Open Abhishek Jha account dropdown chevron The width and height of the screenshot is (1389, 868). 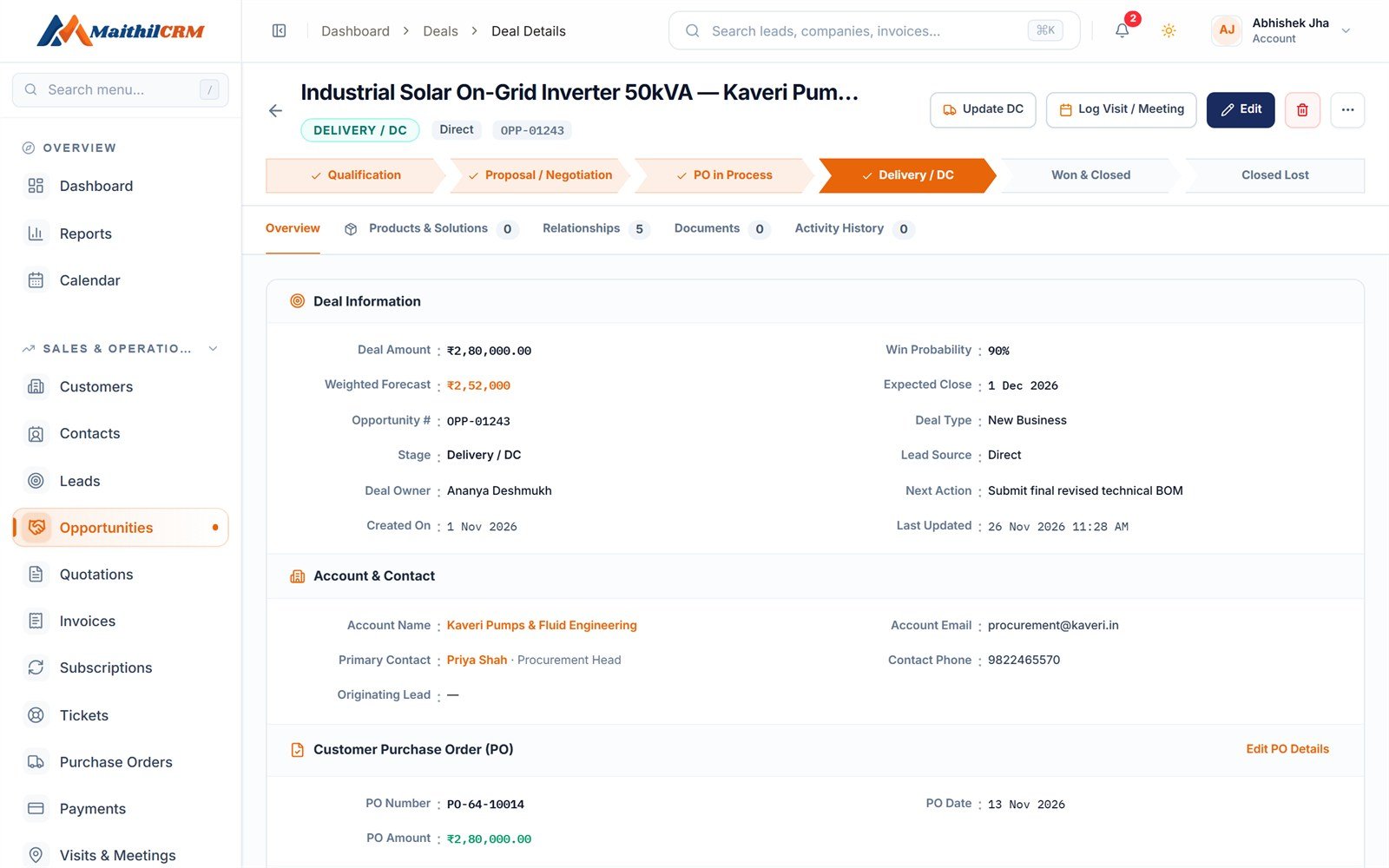point(1346,31)
